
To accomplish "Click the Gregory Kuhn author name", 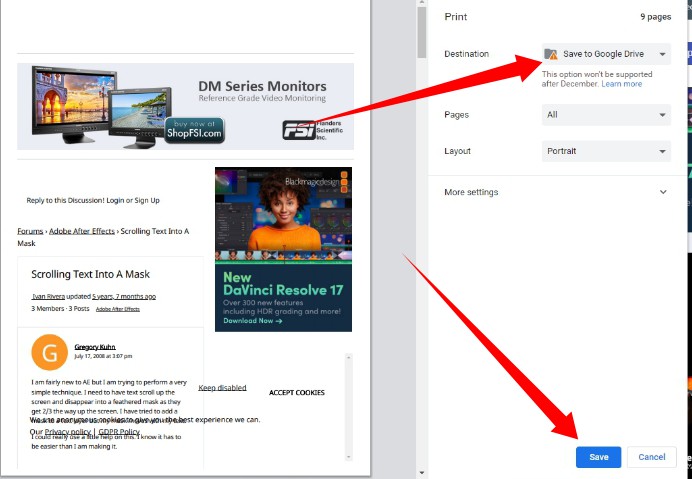I will coord(95,347).
